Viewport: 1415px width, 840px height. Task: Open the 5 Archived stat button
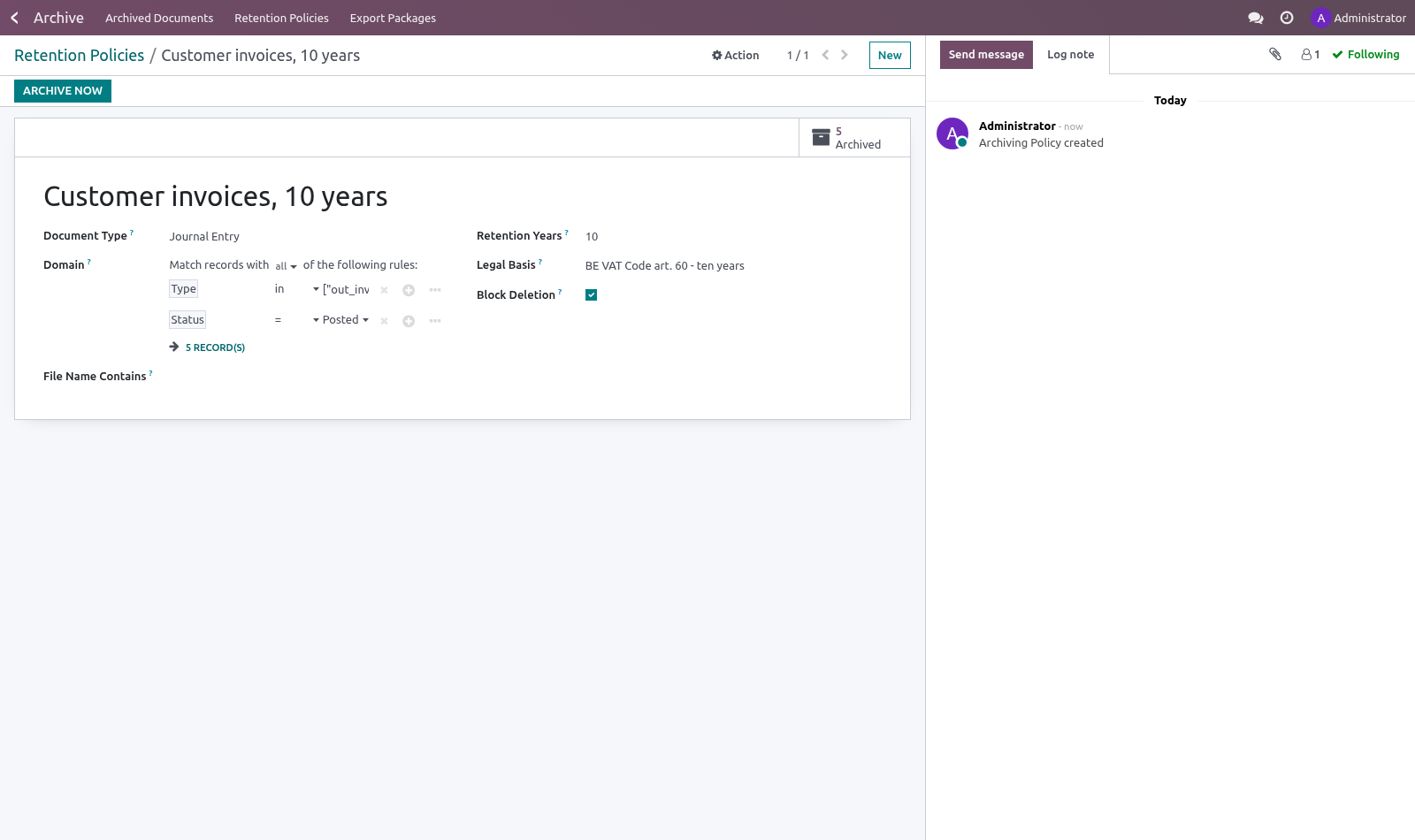tap(854, 138)
